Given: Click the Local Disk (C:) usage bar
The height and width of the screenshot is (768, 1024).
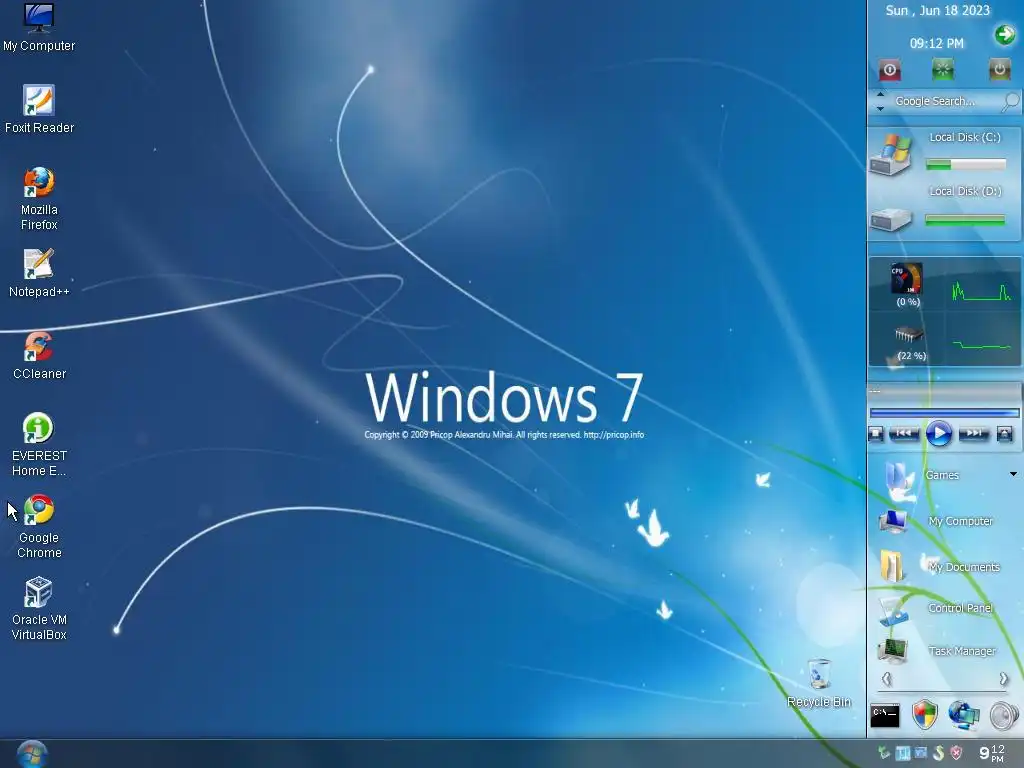Looking at the screenshot, I should [x=965, y=165].
